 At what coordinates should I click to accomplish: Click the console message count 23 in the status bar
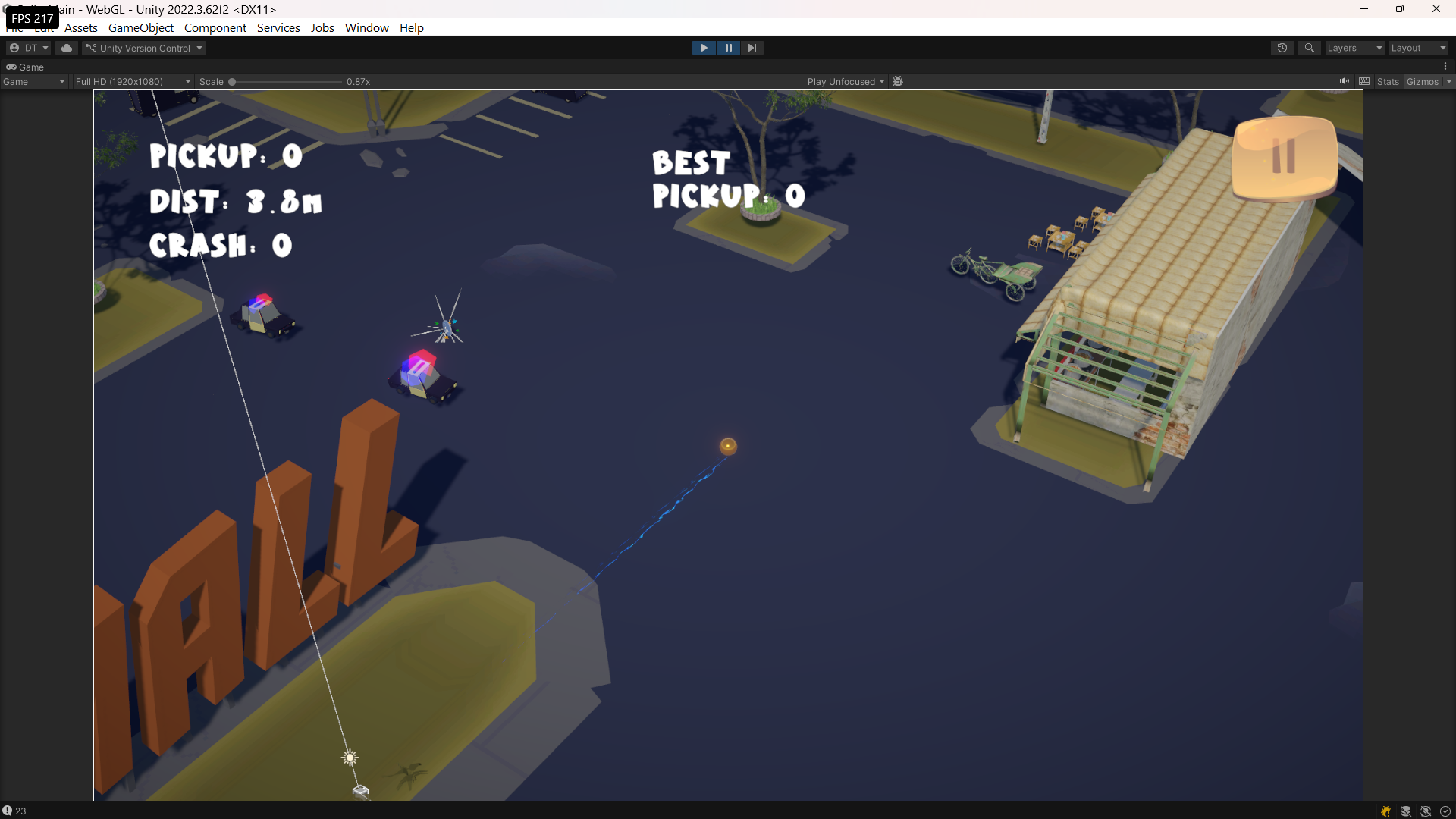tap(14, 811)
